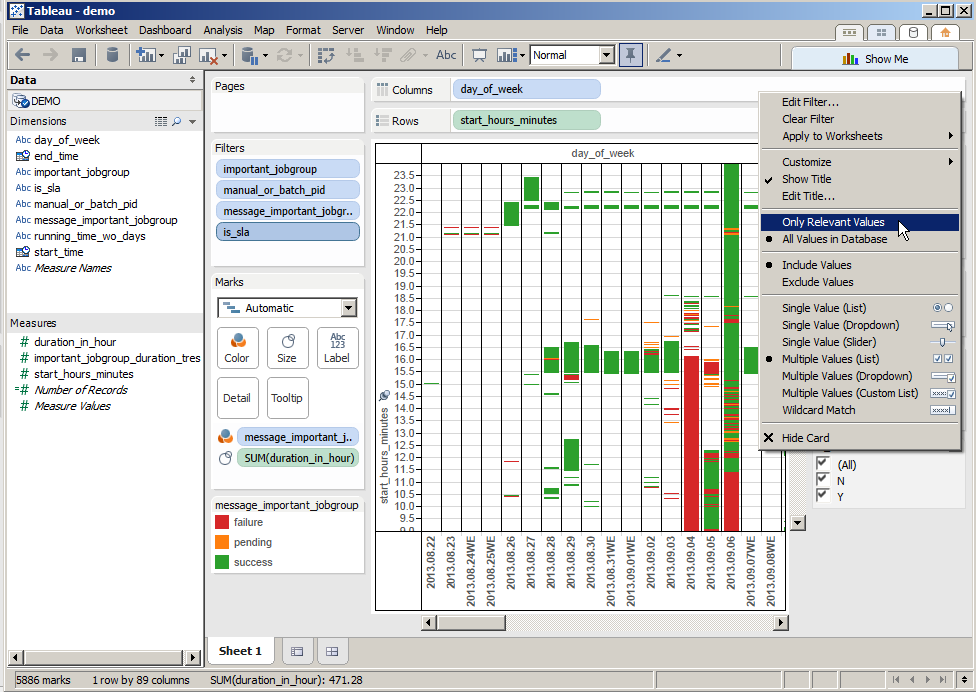Click the Connect to Data cylinder icon

(112, 55)
